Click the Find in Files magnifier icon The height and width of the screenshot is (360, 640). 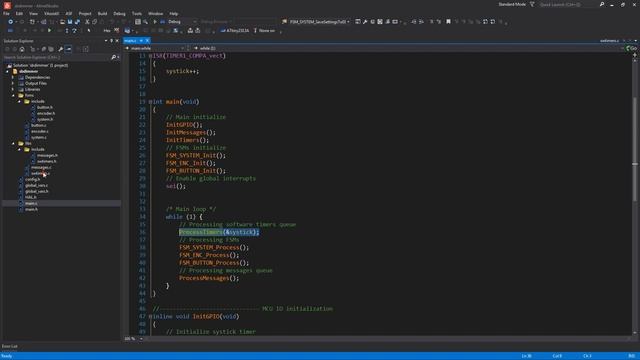[145, 22]
